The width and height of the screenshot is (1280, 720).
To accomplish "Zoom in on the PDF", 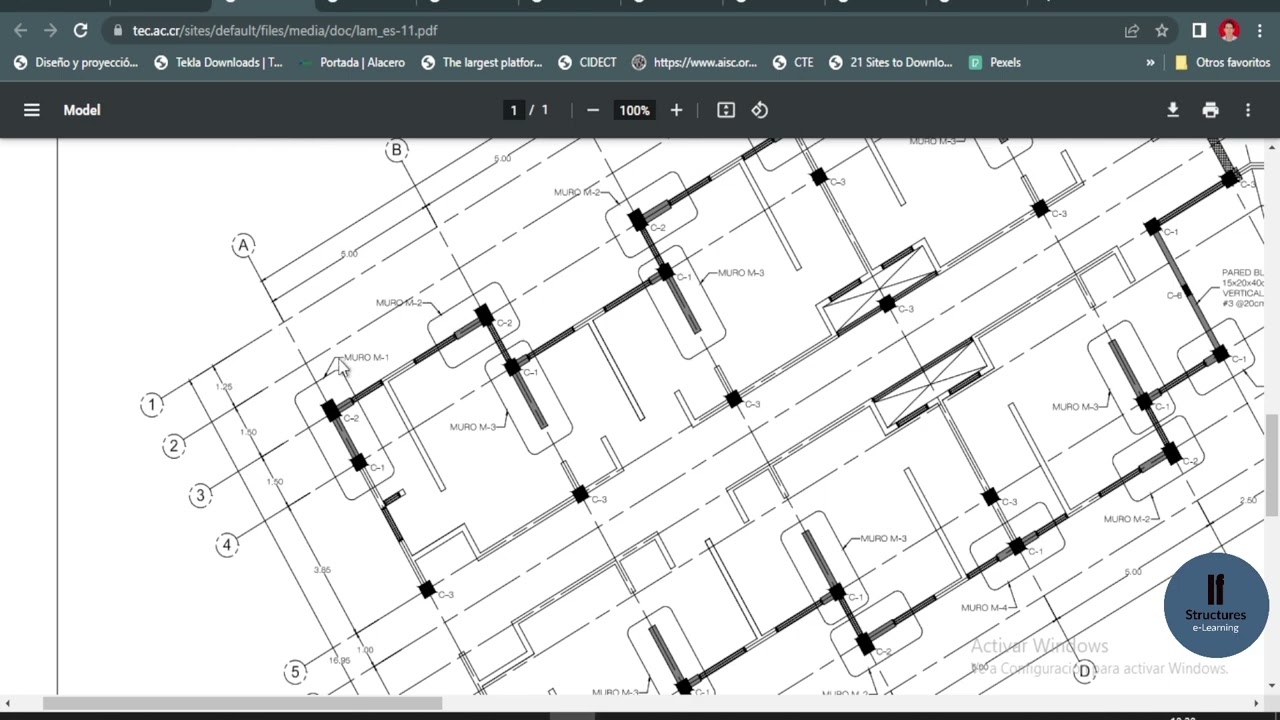I will [x=676, y=110].
